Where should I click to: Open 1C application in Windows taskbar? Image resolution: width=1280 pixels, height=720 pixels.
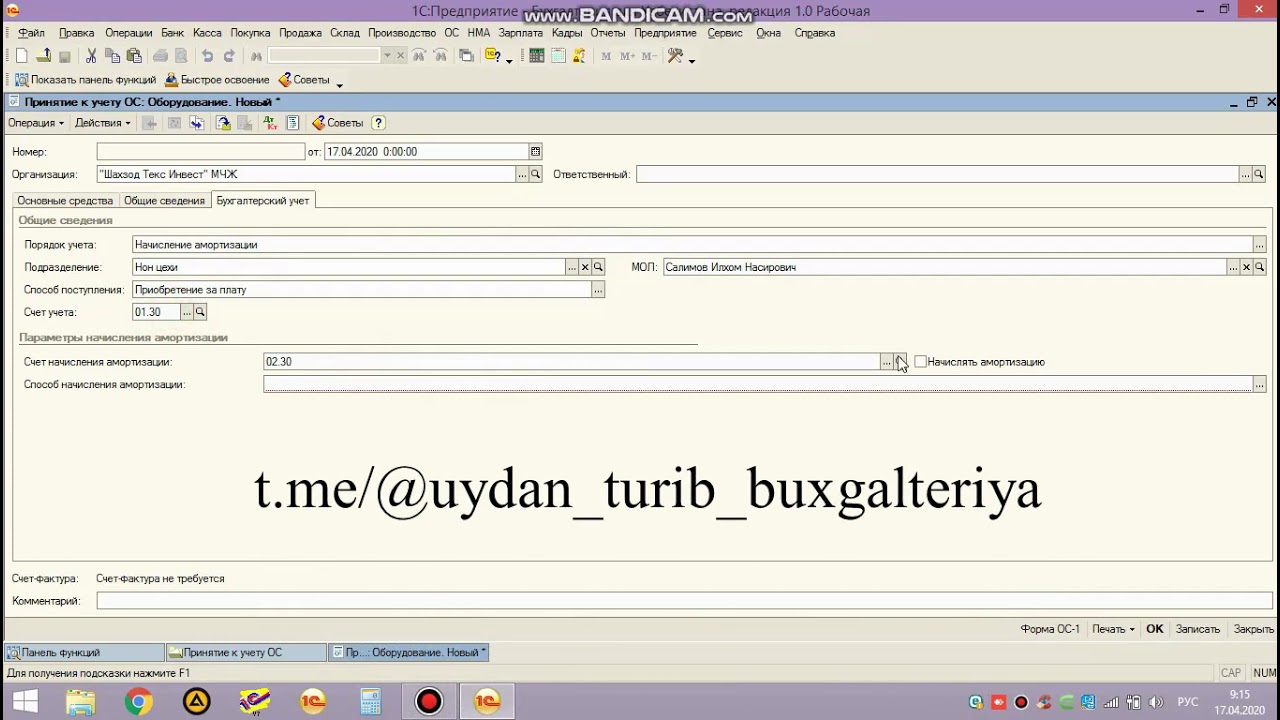click(x=487, y=702)
